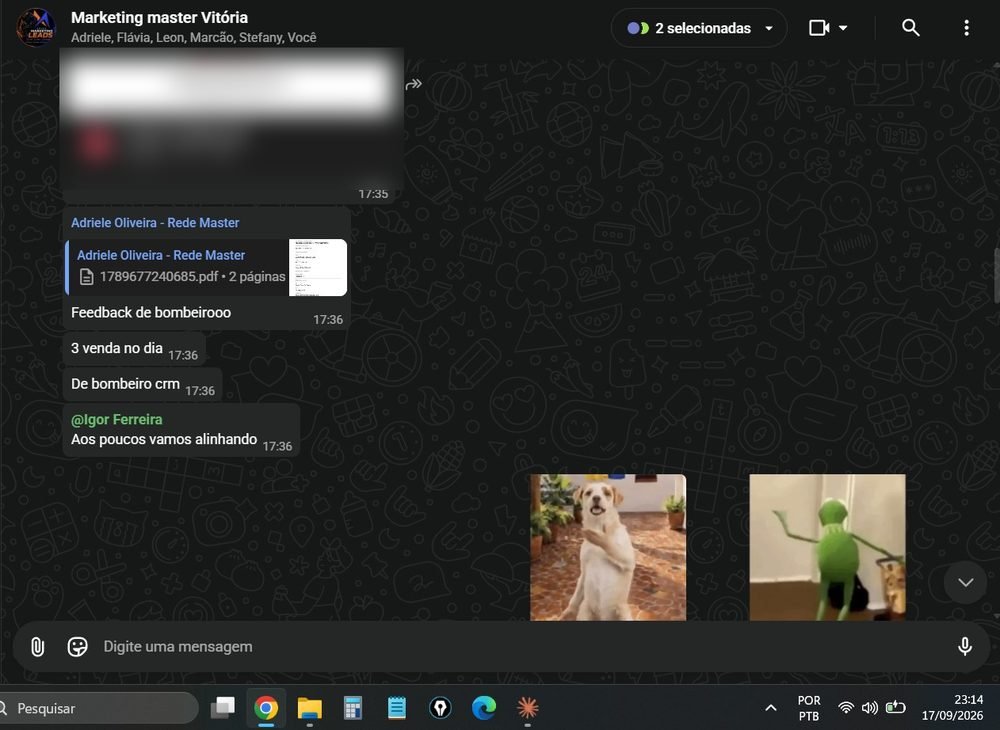
Task: Open the volume speaker tray icon
Action: [869, 708]
